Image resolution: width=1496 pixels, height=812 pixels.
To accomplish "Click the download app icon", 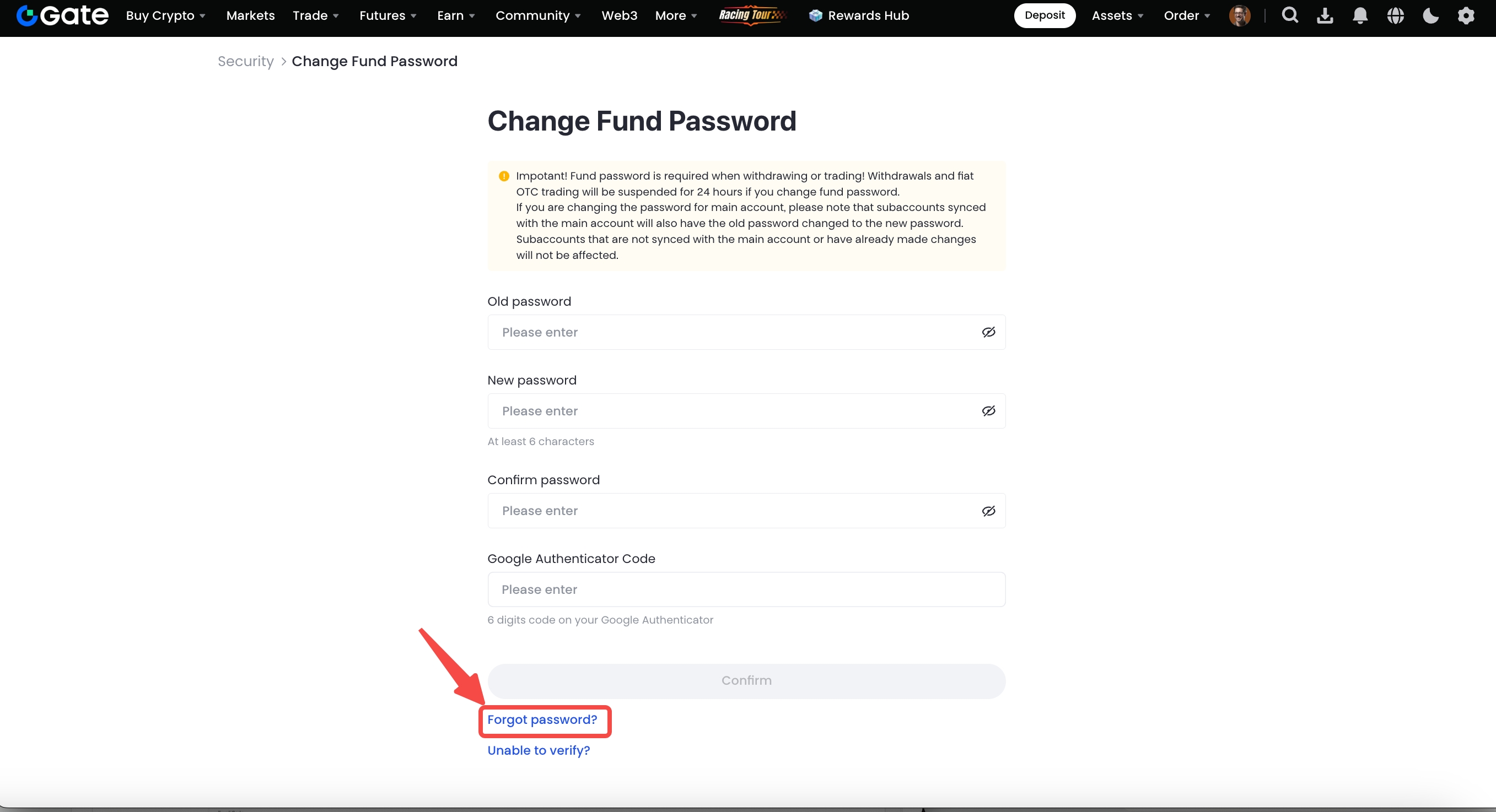I will [x=1325, y=15].
